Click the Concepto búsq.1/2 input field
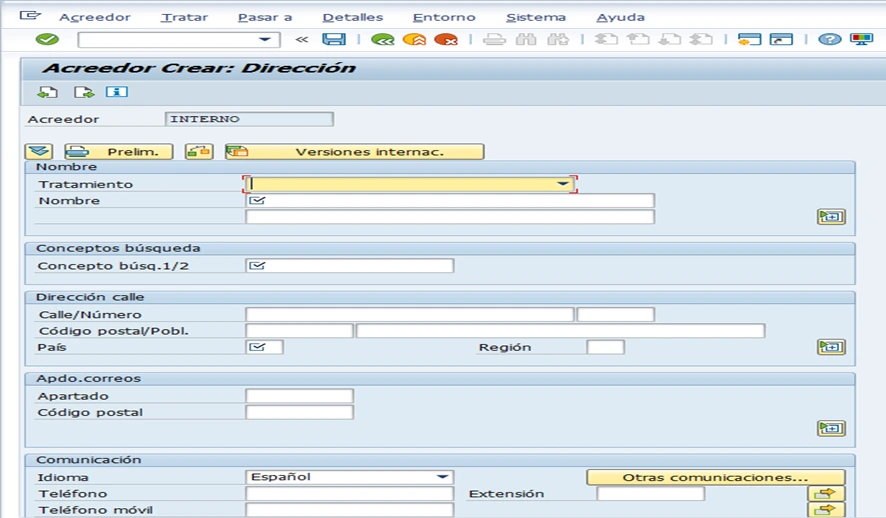This screenshot has height=518, width=886. pyautogui.click(x=349, y=265)
